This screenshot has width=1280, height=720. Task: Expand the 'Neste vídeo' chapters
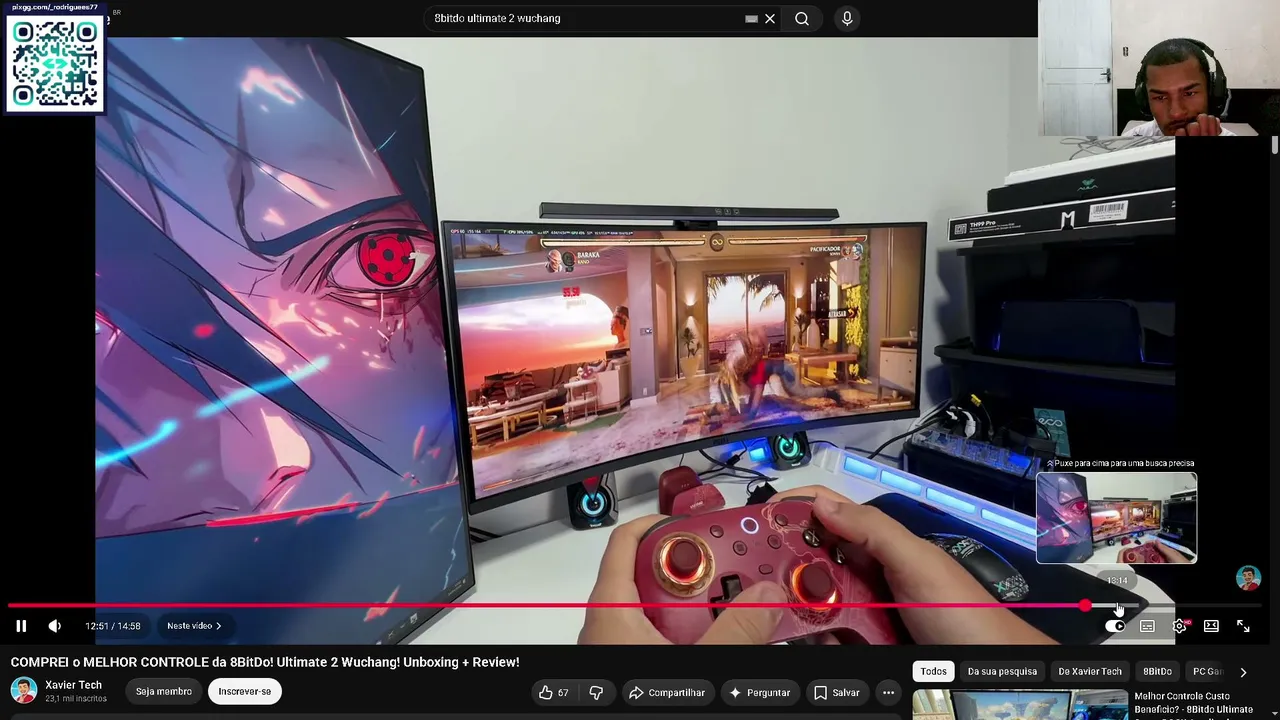click(194, 626)
